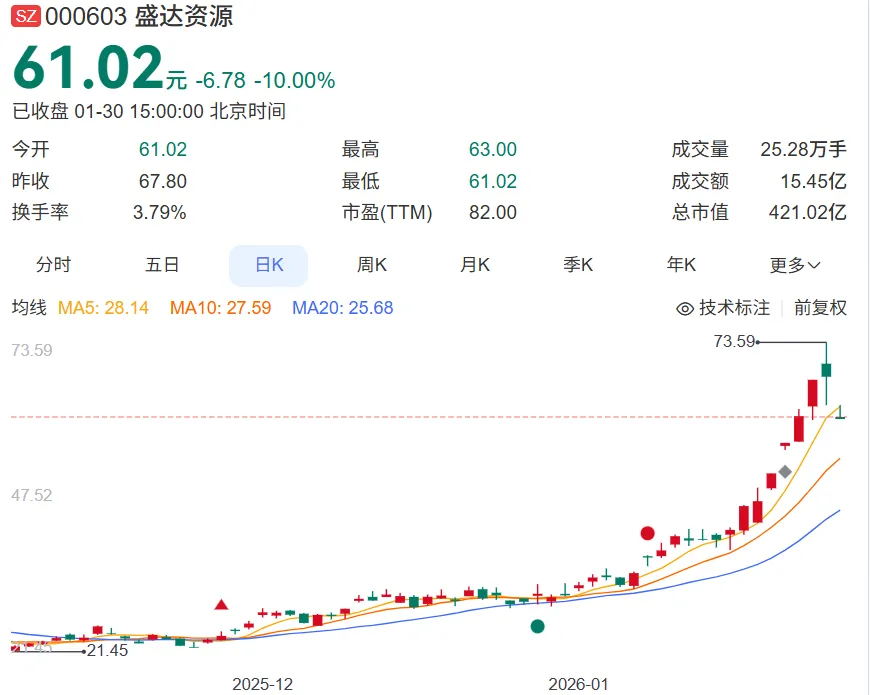This screenshot has width=870, height=695.
Task: Click the 61.02 current price
Action: click(x=88, y=68)
